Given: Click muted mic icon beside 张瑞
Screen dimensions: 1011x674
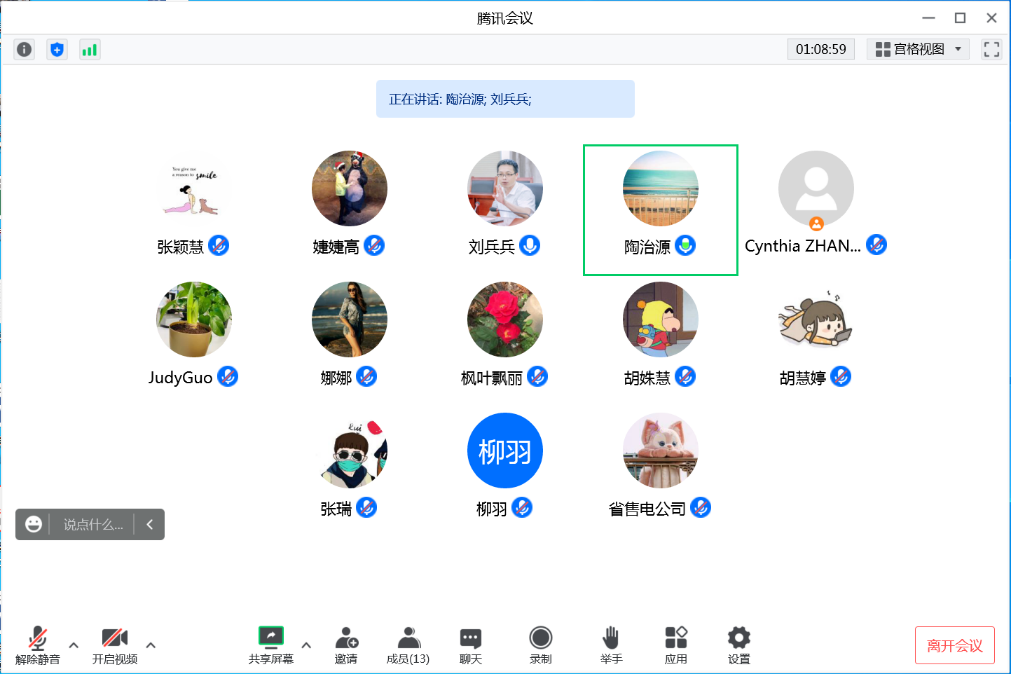Looking at the screenshot, I should pos(366,508).
